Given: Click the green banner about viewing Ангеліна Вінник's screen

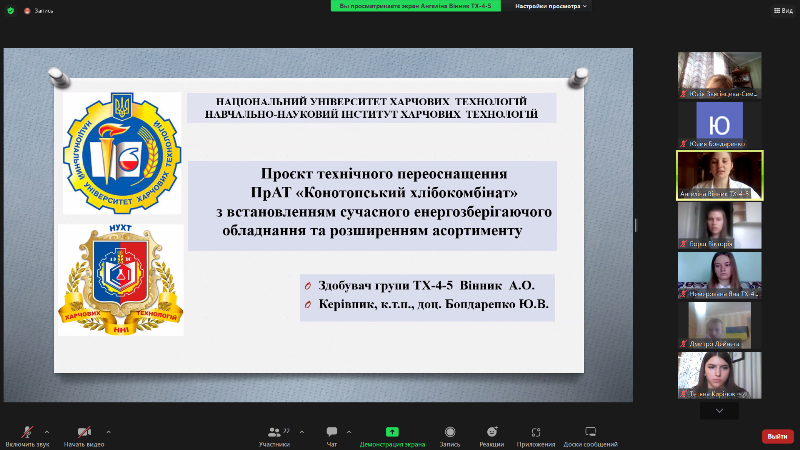Looking at the screenshot, I should [415, 6].
